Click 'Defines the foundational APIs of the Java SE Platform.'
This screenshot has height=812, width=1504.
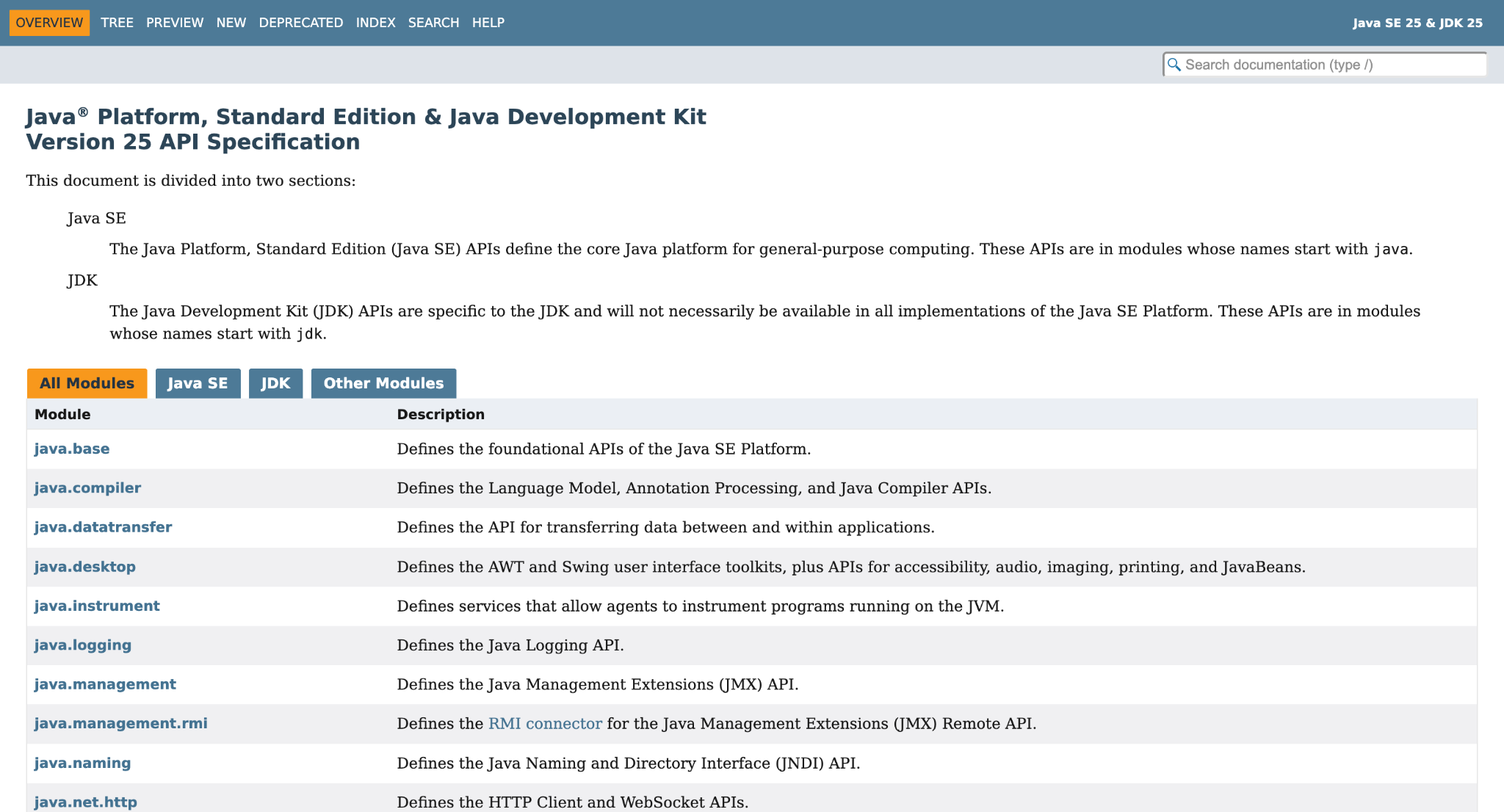click(x=604, y=449)
